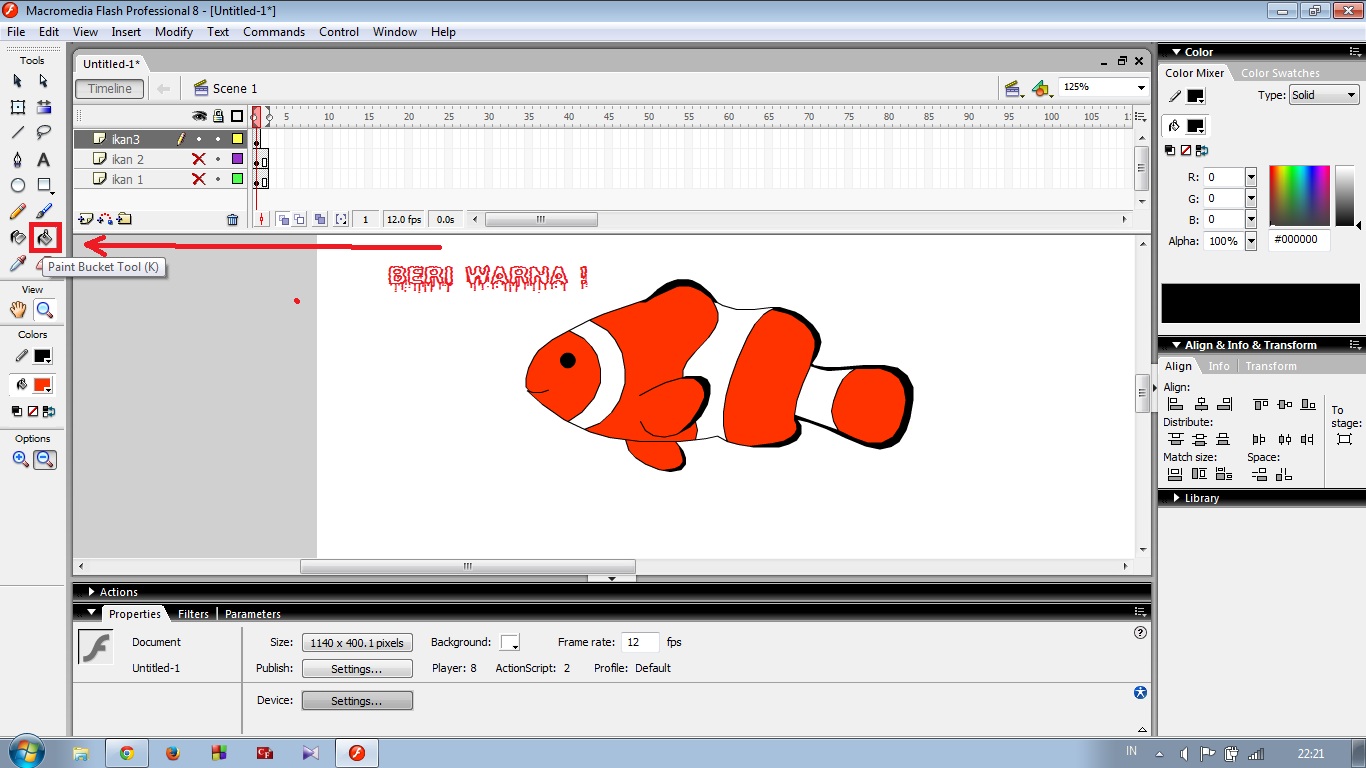The height and width of the screenshot is (768, 1366).
Task: Click the Delete Layer trash icon
Action: coord(233,219)
